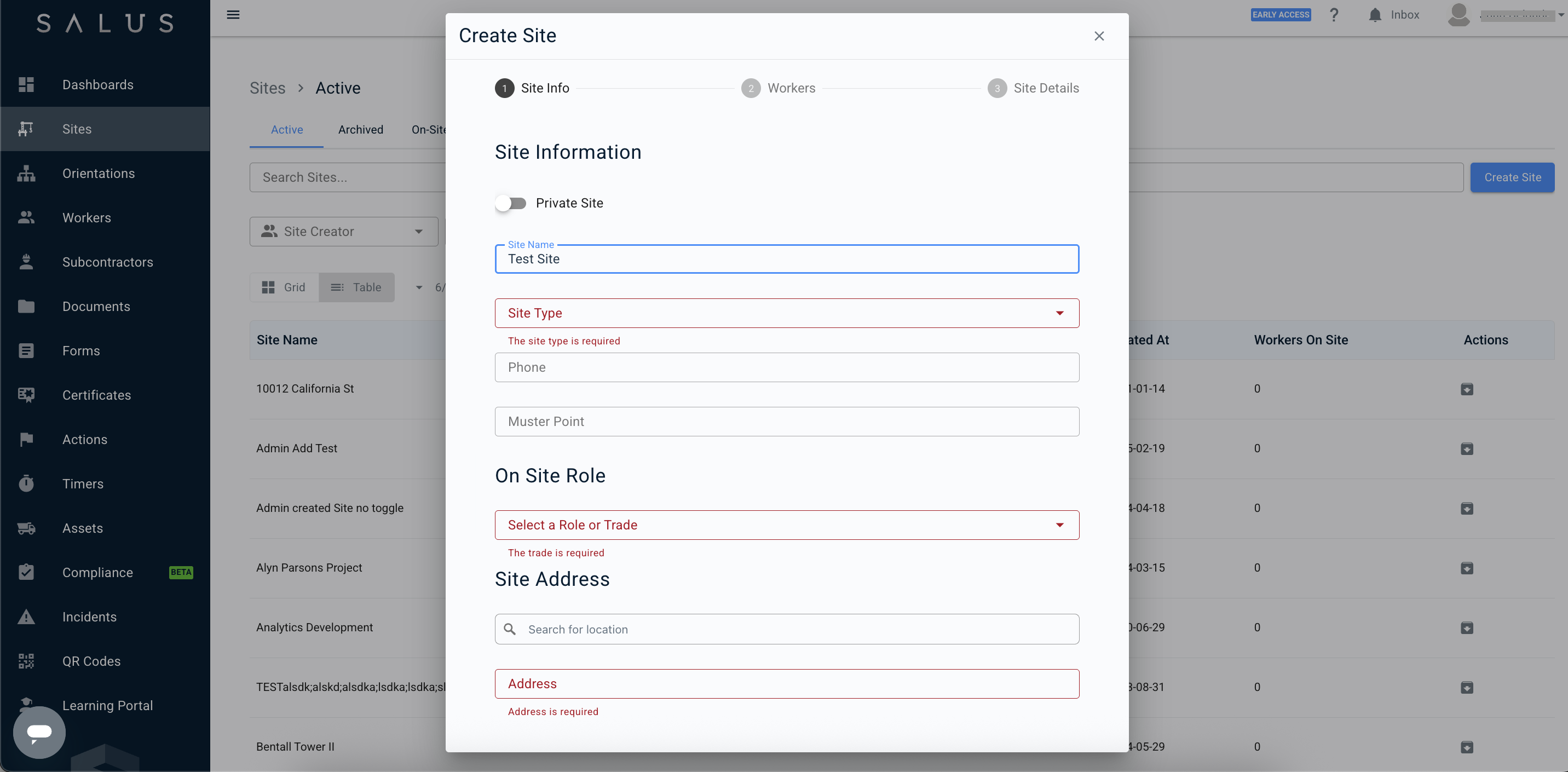
Task: Open the Site Type dropdown
Action: pos(787,313)
